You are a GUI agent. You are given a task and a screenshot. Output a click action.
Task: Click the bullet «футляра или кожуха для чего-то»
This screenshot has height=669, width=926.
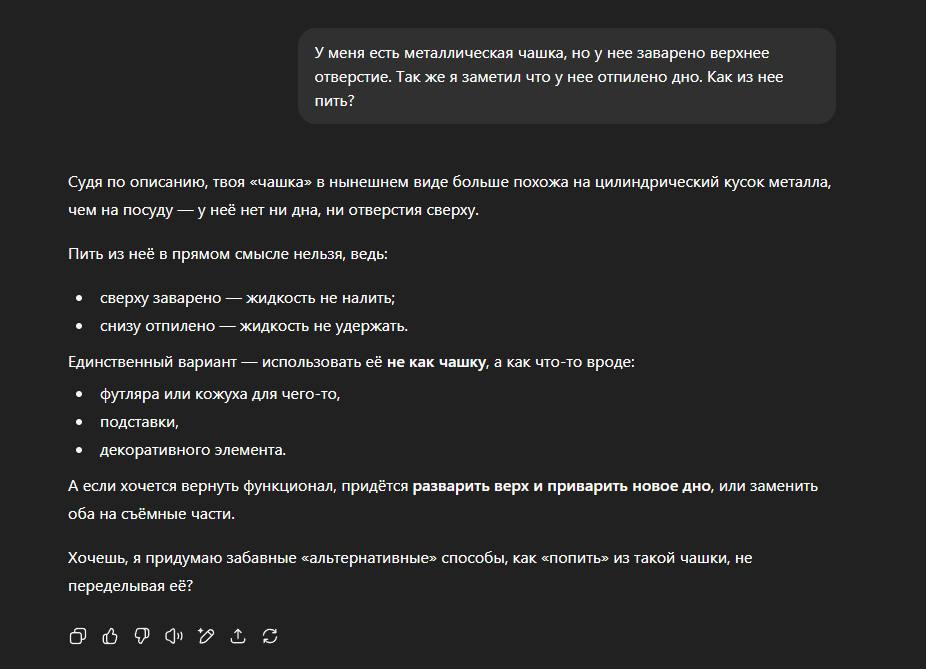pyautogui.click(x=220, y=394)
